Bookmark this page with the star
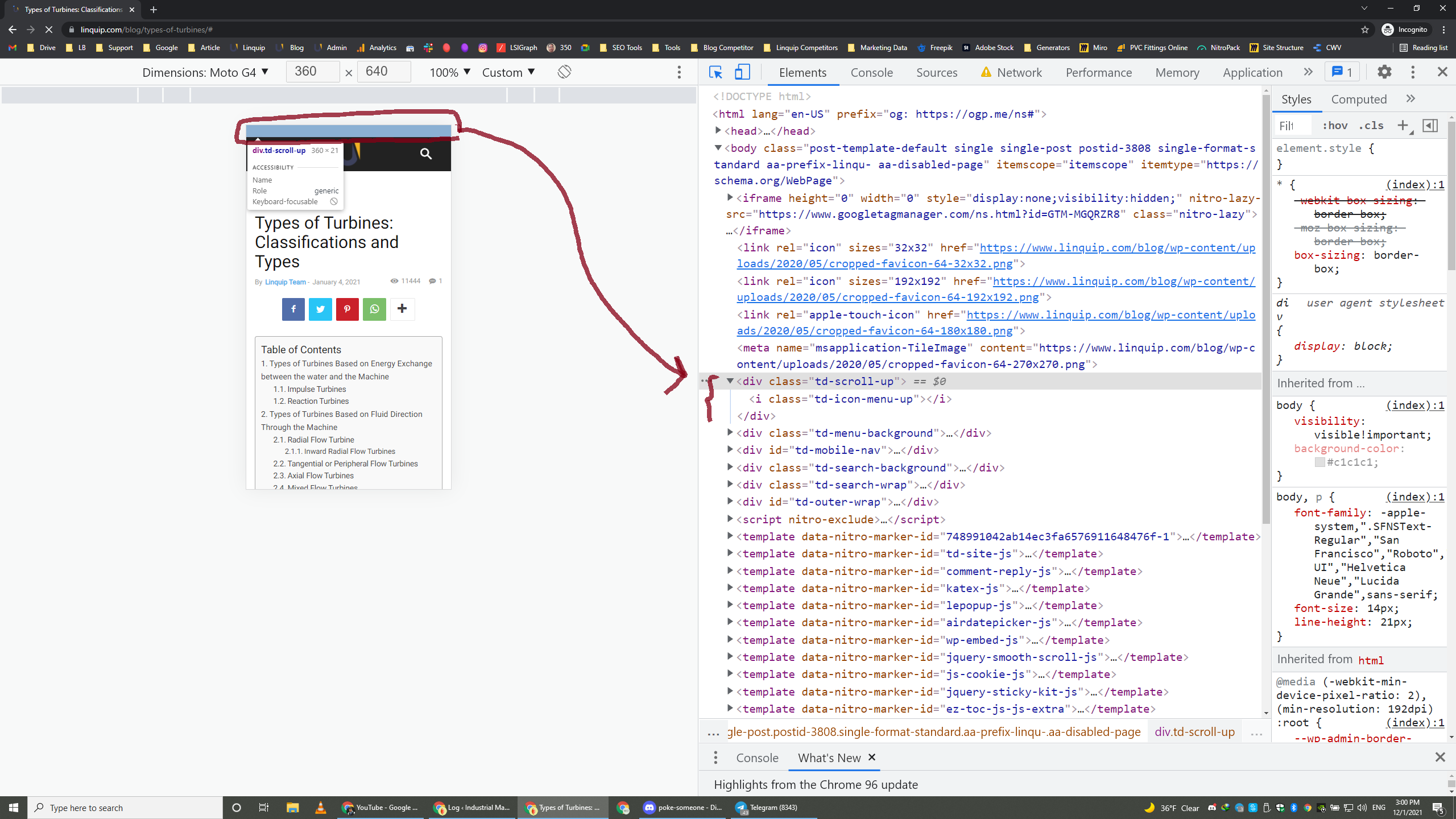 1365,30
